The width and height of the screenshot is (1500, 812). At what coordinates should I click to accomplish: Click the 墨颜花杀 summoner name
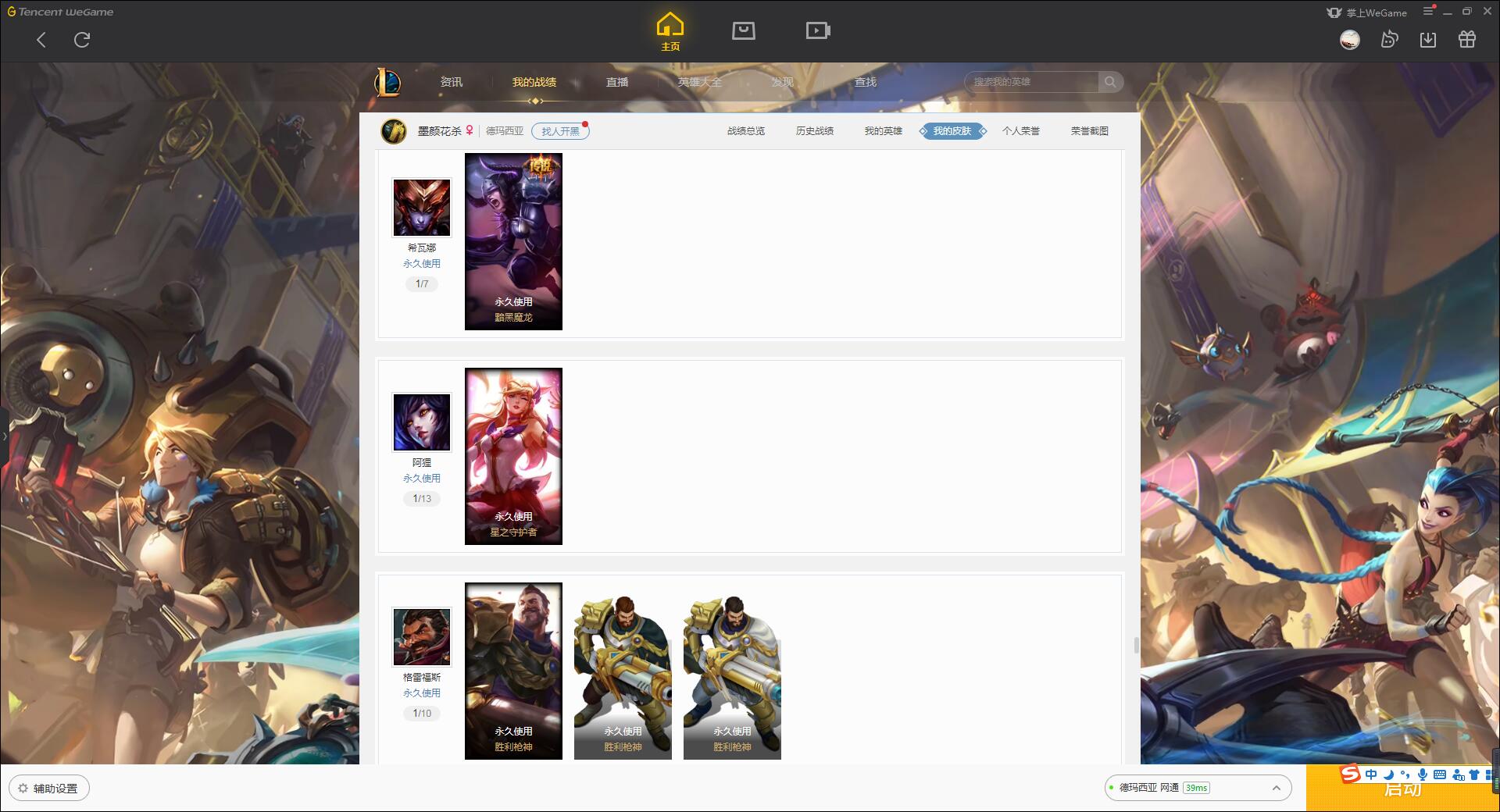[439, 131]
